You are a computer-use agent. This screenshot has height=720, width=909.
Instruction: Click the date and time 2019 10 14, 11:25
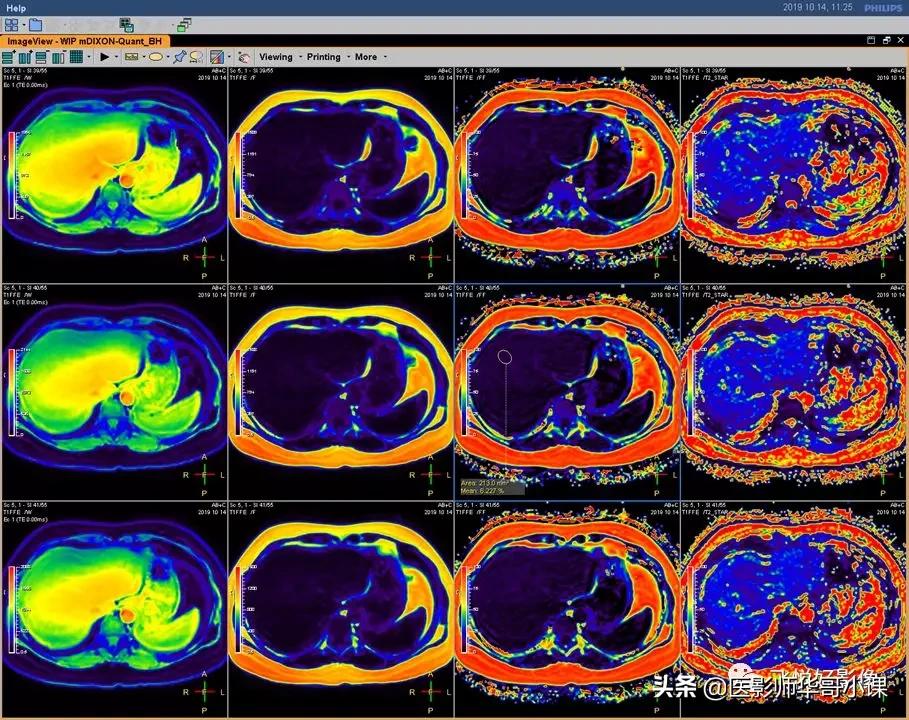(817, 8)
